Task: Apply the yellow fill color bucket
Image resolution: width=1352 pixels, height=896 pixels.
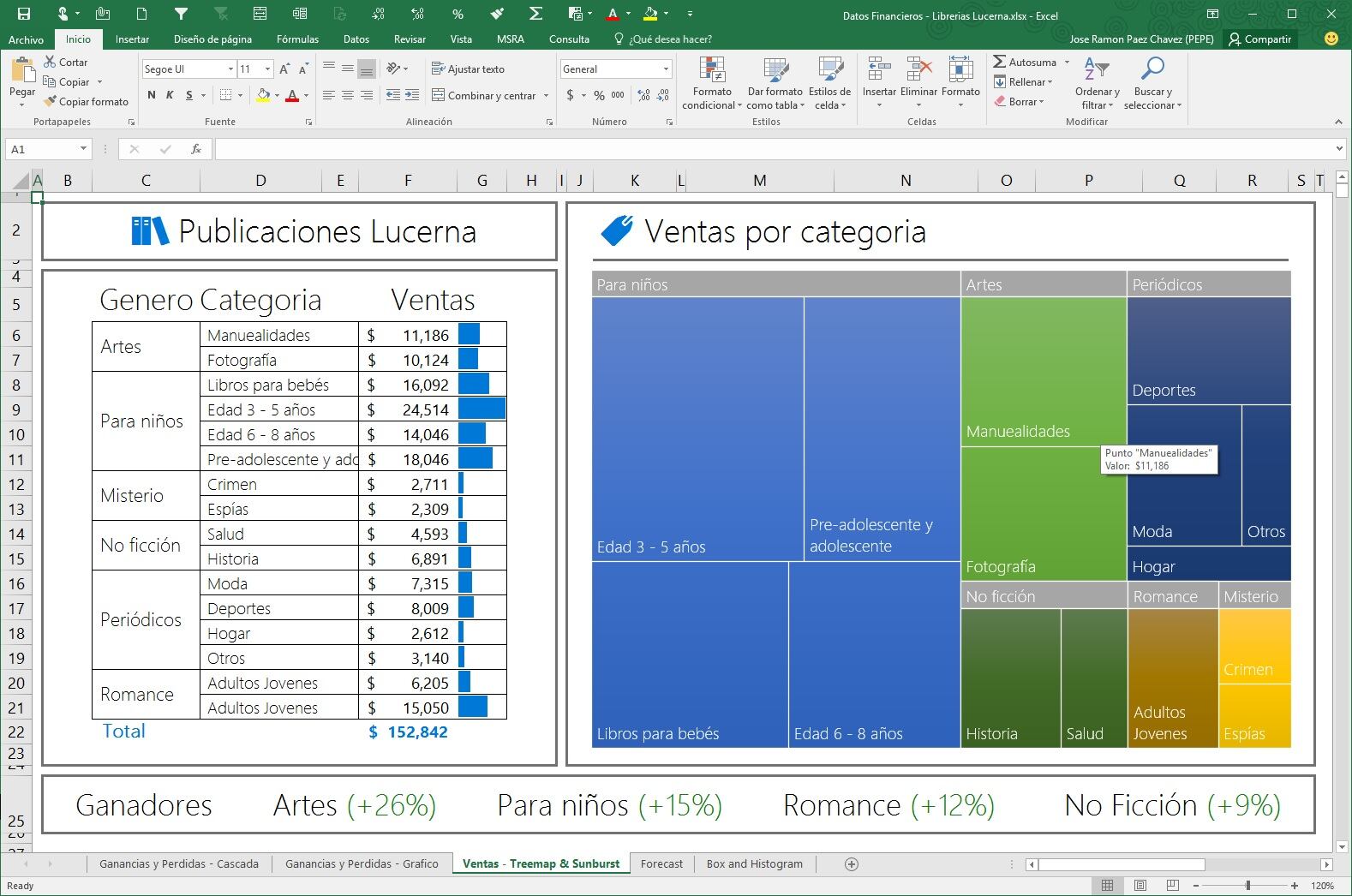Action: 264,95
